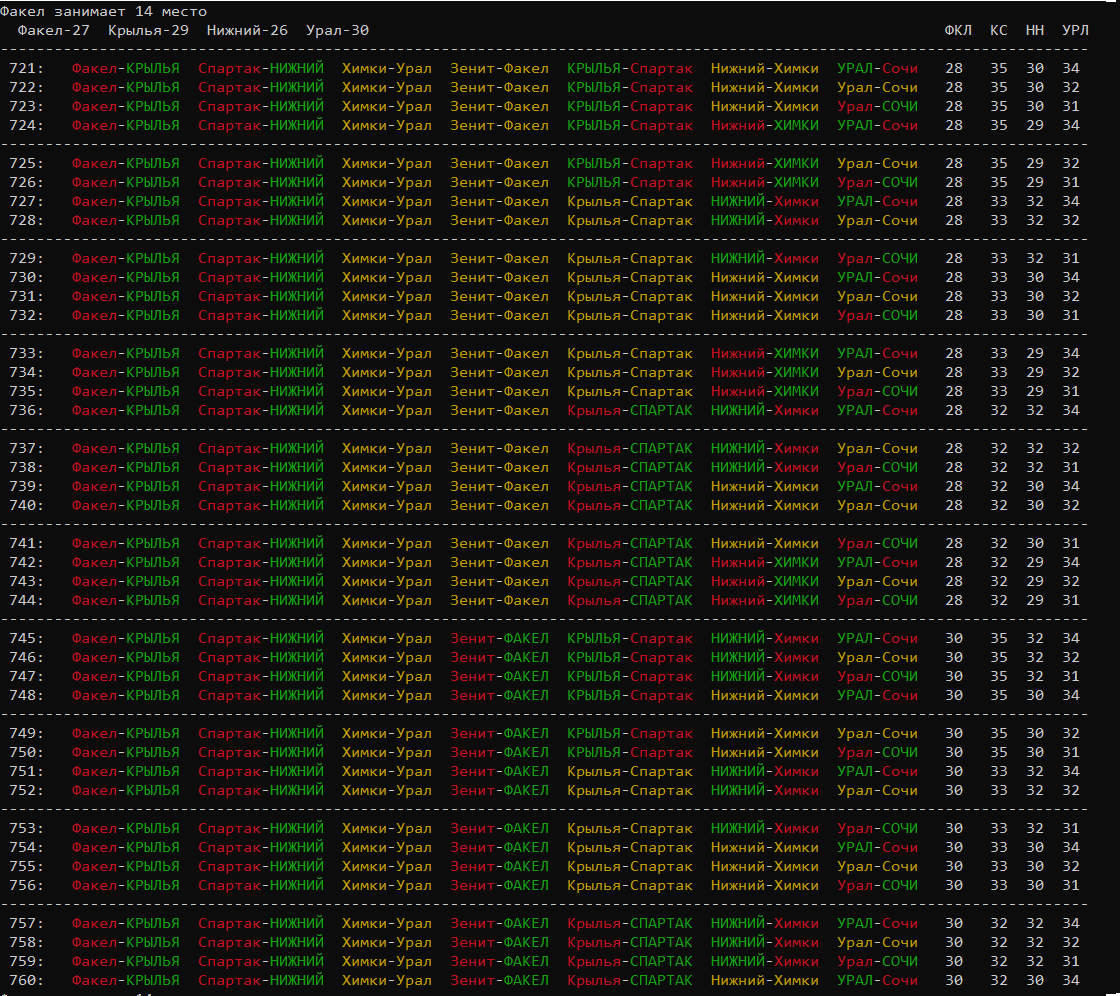
Task: Click "Зенит-Факел" in row 732
Action: [499, 316]
